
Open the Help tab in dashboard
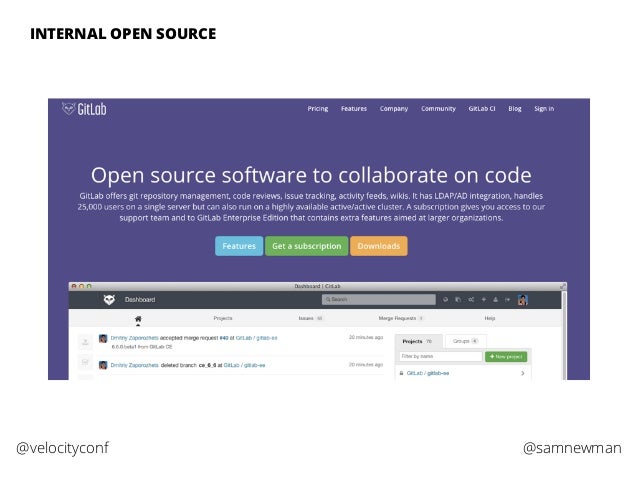tap(490, 318)
